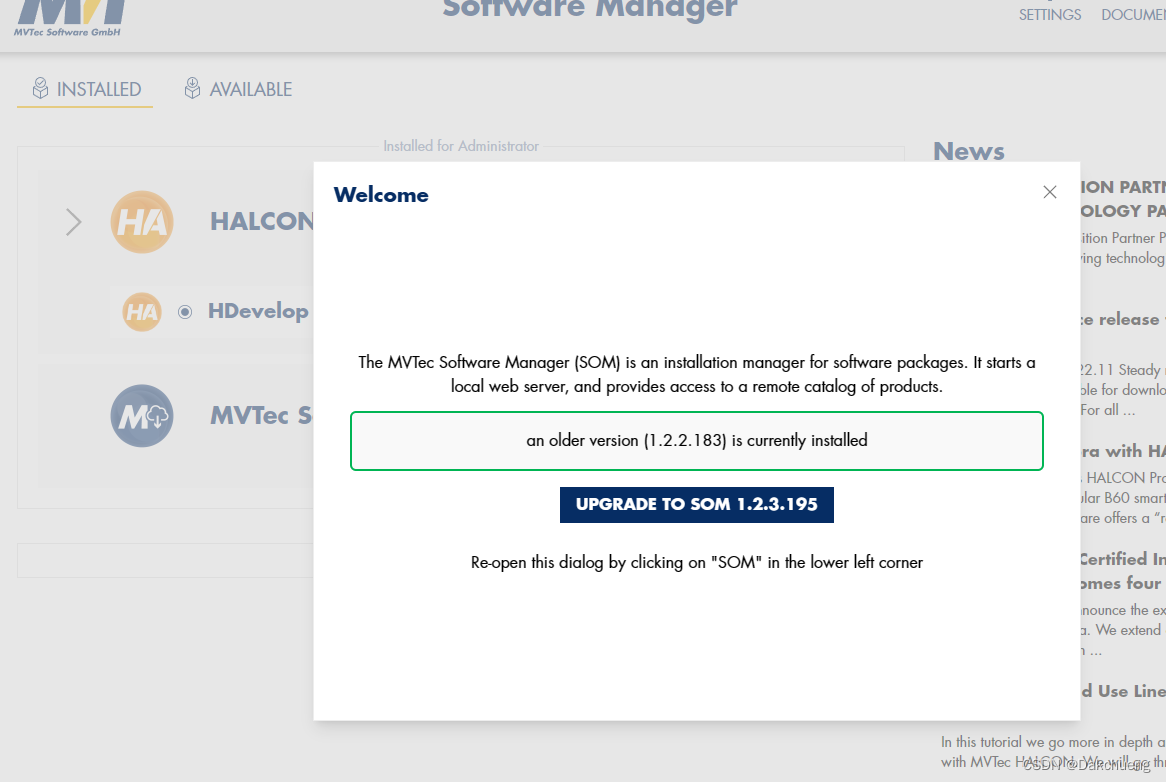The image size is (1166, 782).
Task: Click the MVTec Software GmbH logo
Action: click(71, 18)
